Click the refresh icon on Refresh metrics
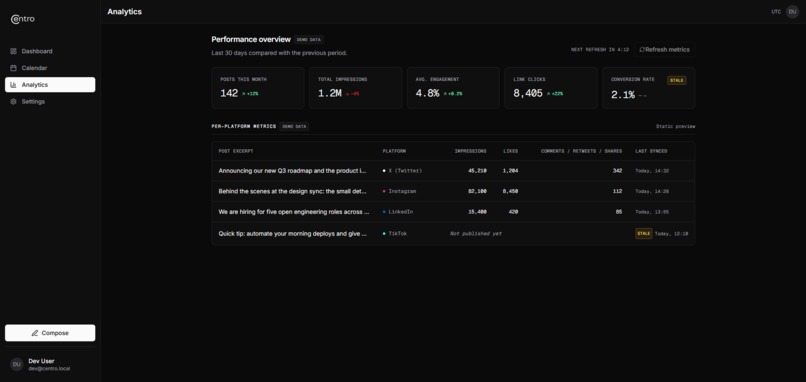This screenshot has width=806, height=382. (x=642, y=50)
